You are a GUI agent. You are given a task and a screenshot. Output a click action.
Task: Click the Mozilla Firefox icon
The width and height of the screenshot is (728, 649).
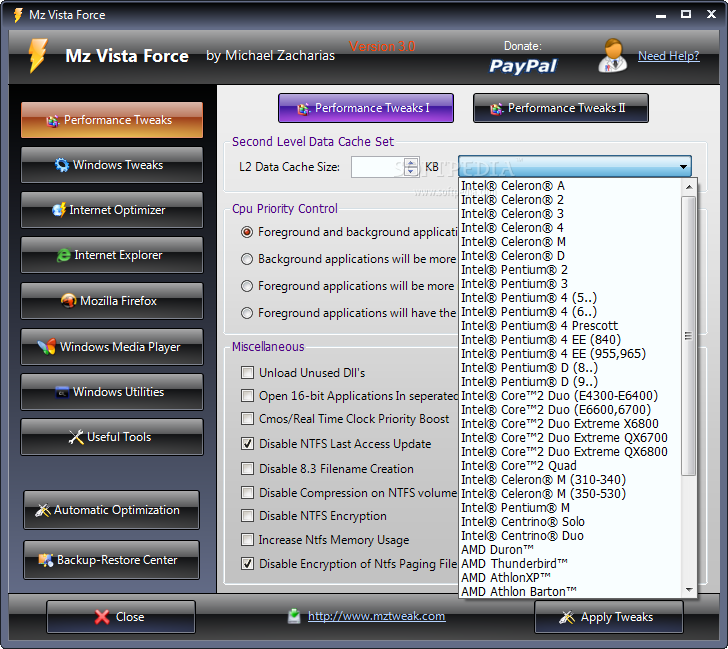click(69, 301)
